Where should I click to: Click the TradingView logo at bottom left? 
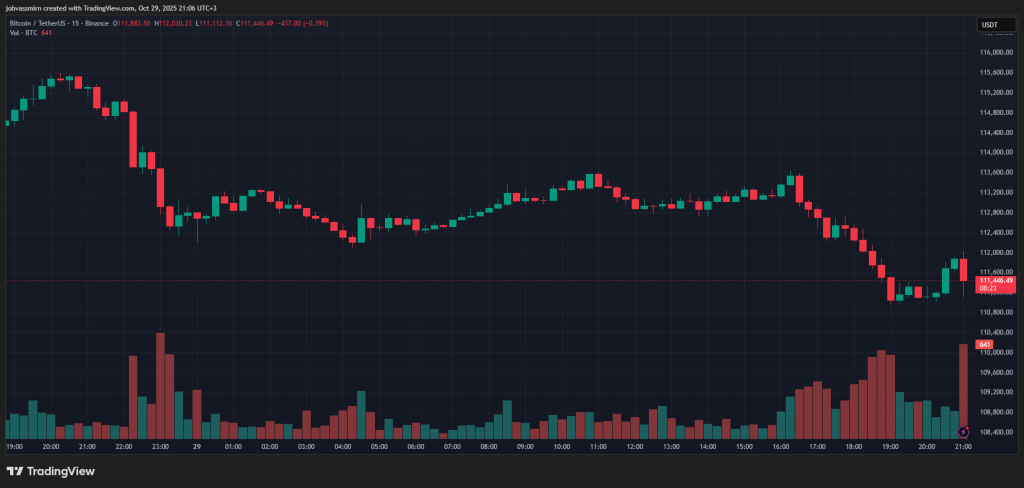(50, 470)
